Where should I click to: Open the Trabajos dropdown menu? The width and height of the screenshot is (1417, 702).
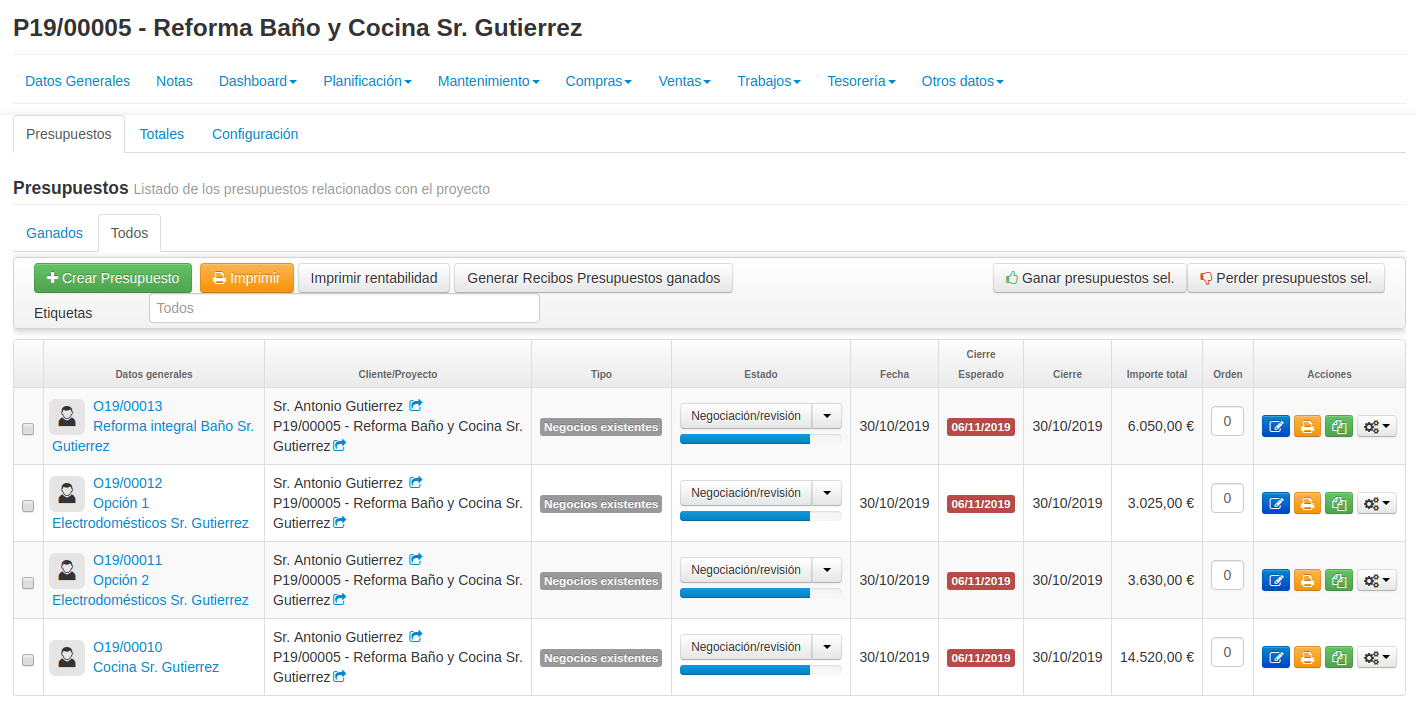[769, 81]
